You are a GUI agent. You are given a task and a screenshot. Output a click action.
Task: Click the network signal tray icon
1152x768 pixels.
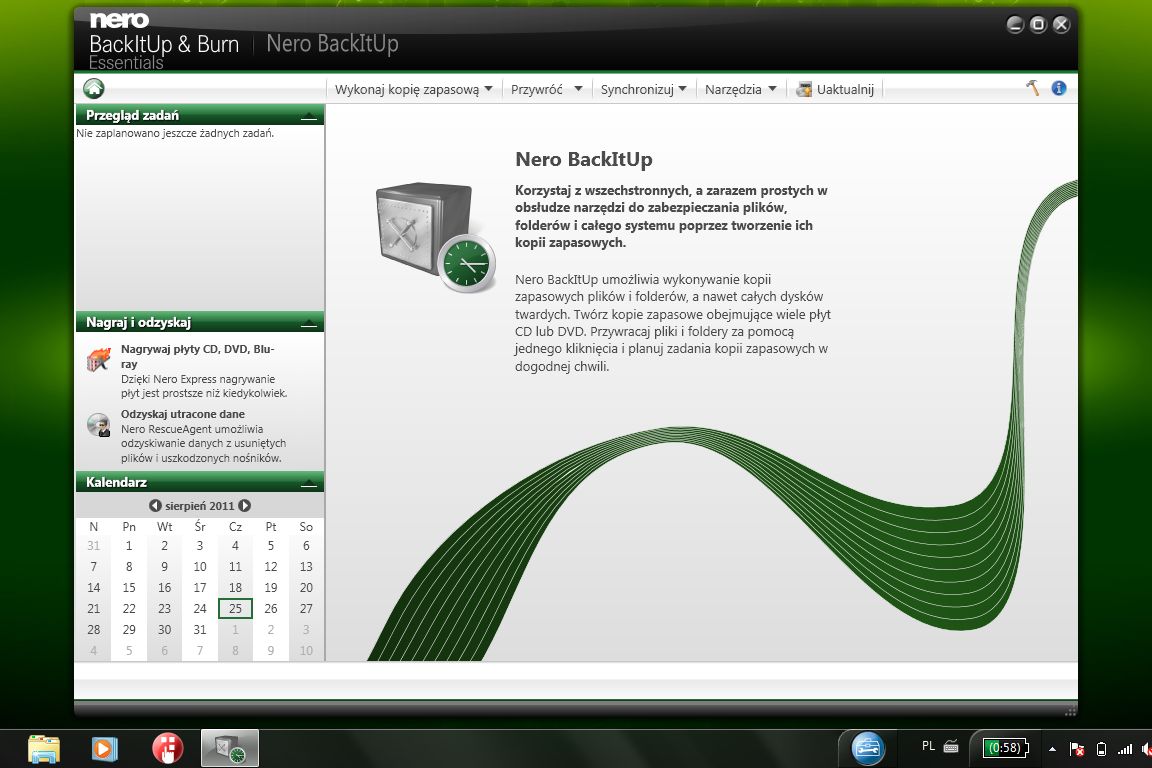[1125, 749]
